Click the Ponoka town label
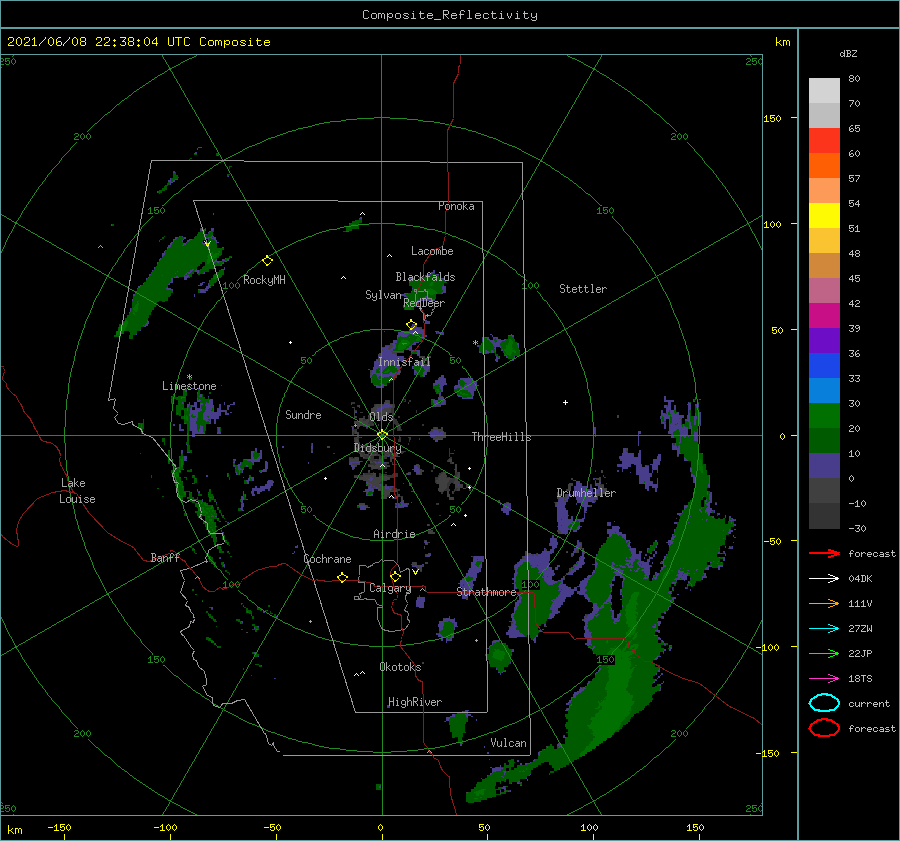This screenshot has height=841, width=900. (456, 206)
